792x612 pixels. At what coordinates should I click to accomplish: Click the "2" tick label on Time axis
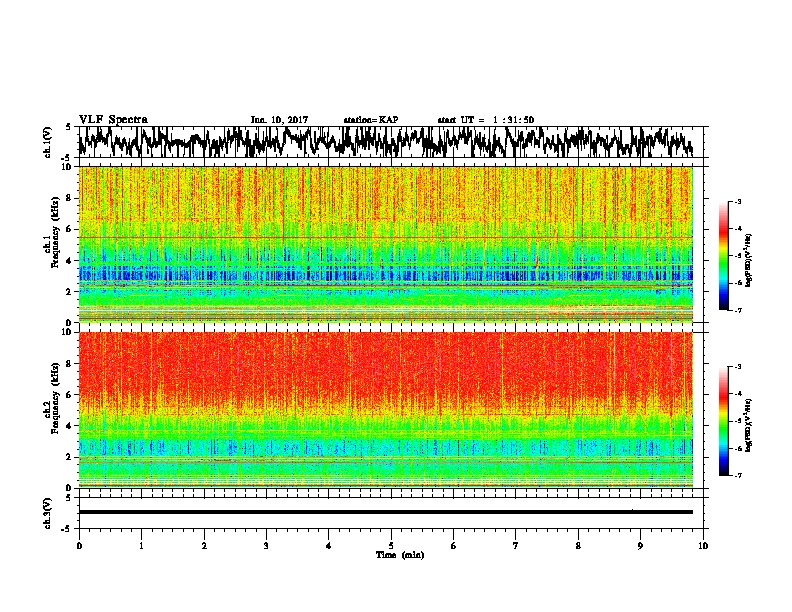(x=204, y=546)
